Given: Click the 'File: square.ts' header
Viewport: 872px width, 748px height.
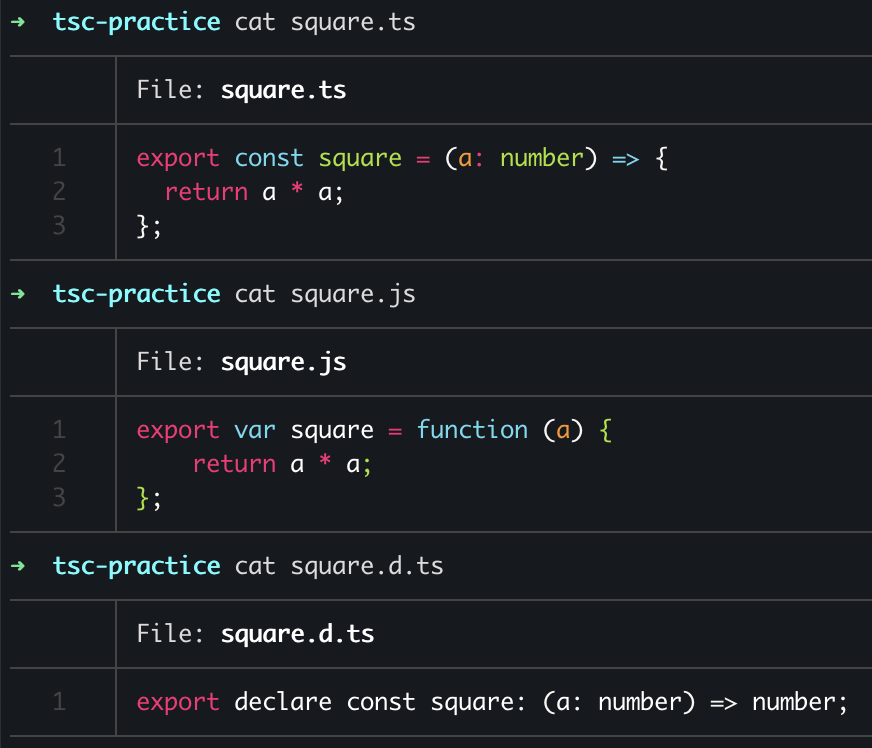Looking at the screenshot, I should click(241, 90).
